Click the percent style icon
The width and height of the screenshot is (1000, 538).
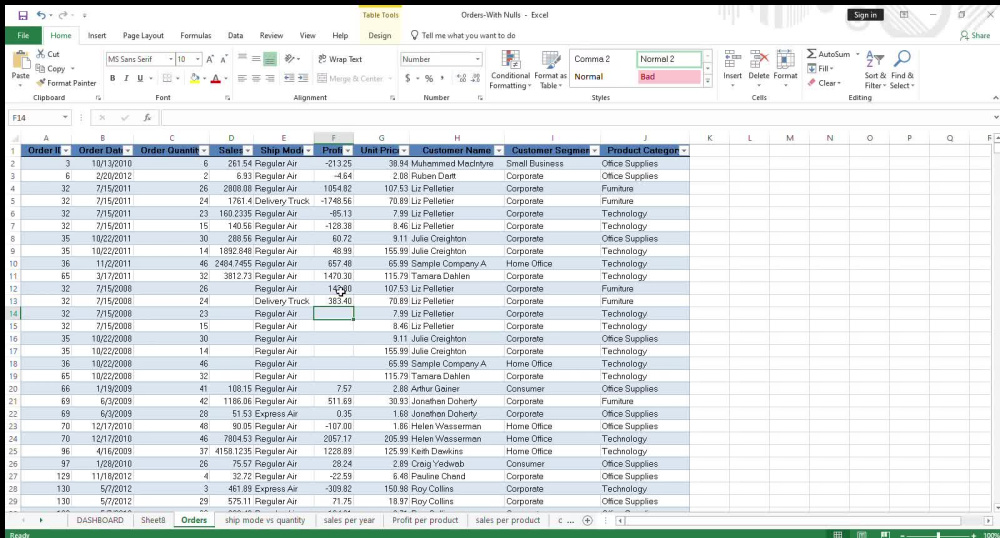click(x=429, y=78)
